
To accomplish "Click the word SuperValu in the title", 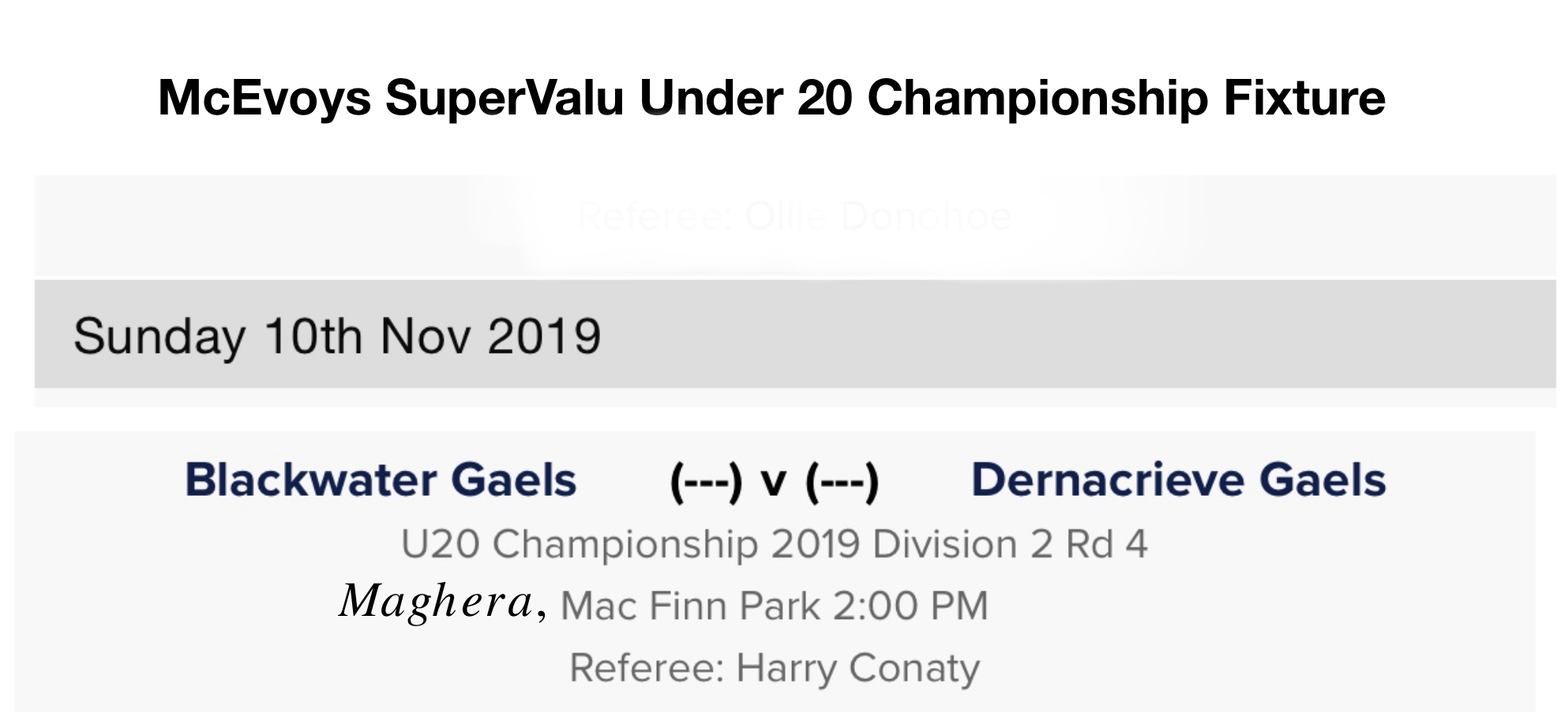I will pos(505,99).
